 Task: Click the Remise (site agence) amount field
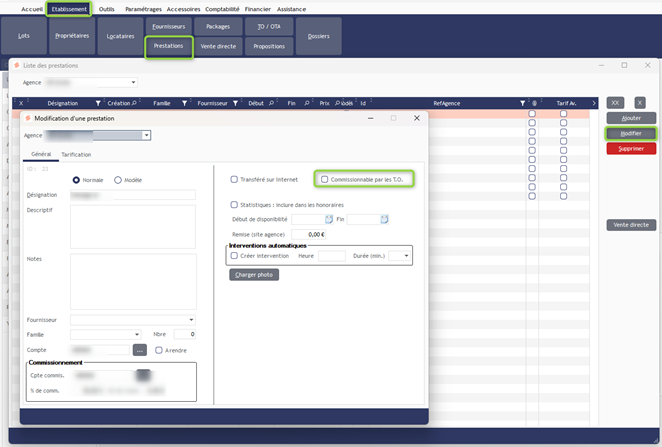307,234
